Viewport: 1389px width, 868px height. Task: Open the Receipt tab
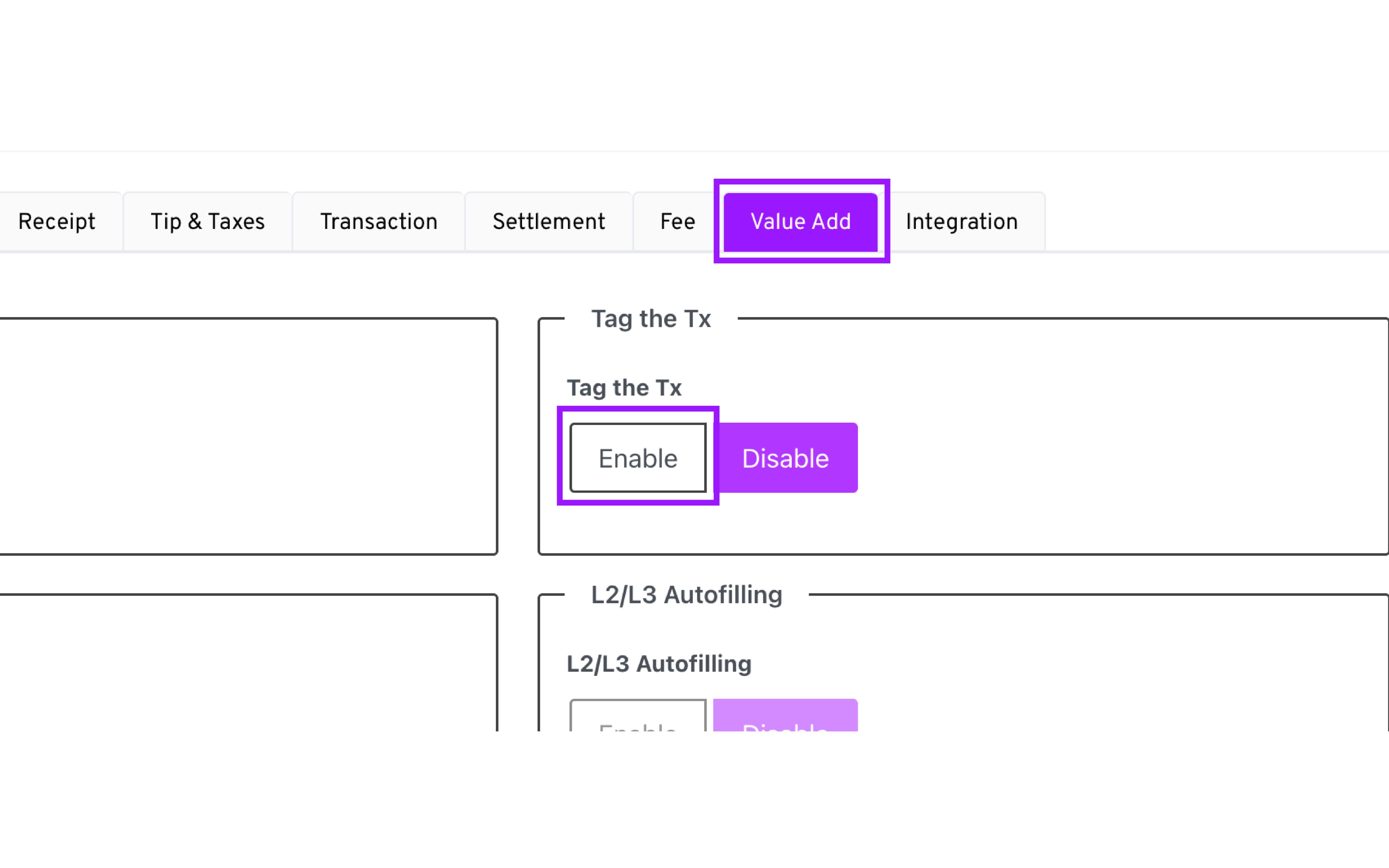57,222
